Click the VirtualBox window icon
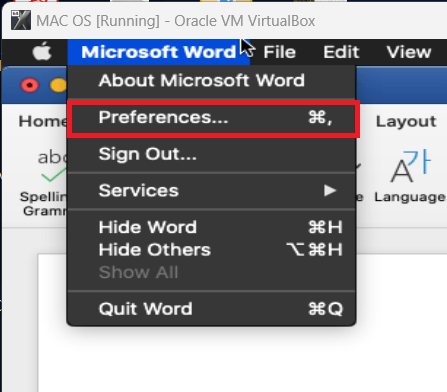 (x=21, y=20)
